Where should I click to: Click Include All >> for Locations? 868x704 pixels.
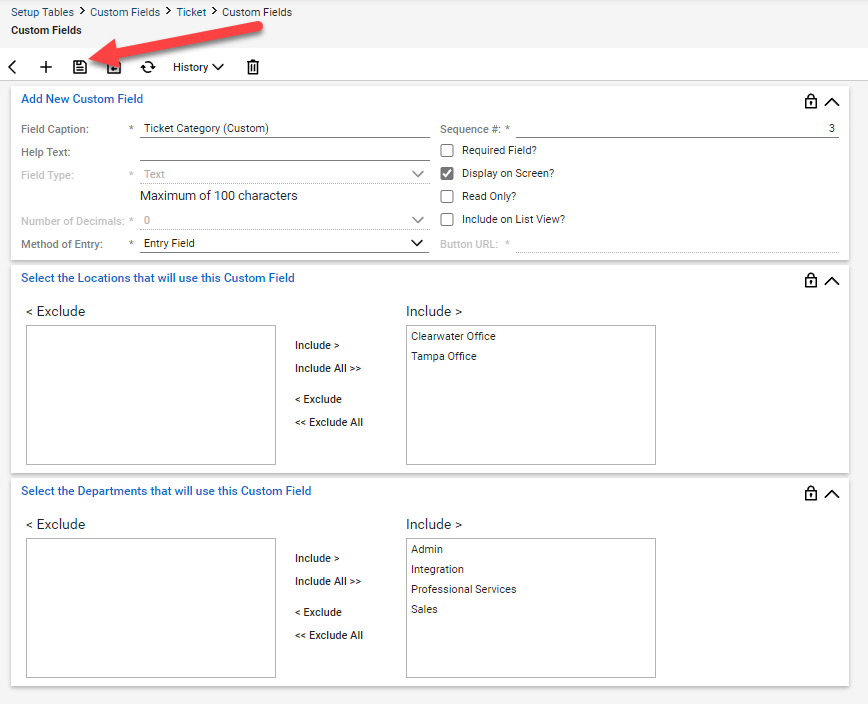point(328,369)
